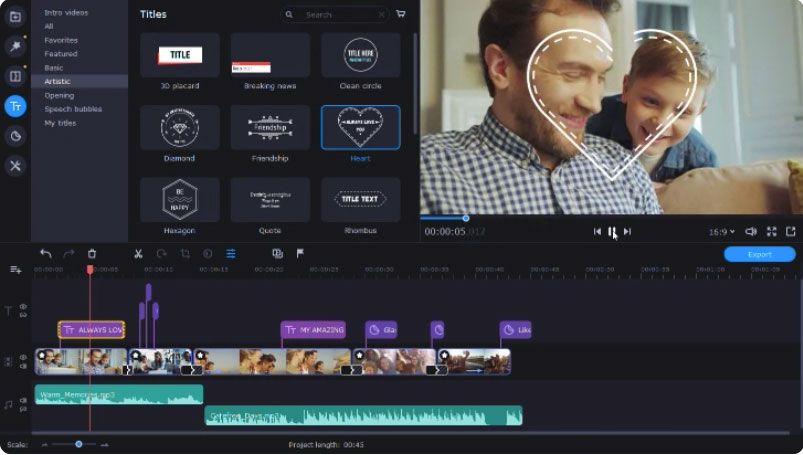Pause the preview playback
Viewport: 803px width, 455px height.
(612, 232)
